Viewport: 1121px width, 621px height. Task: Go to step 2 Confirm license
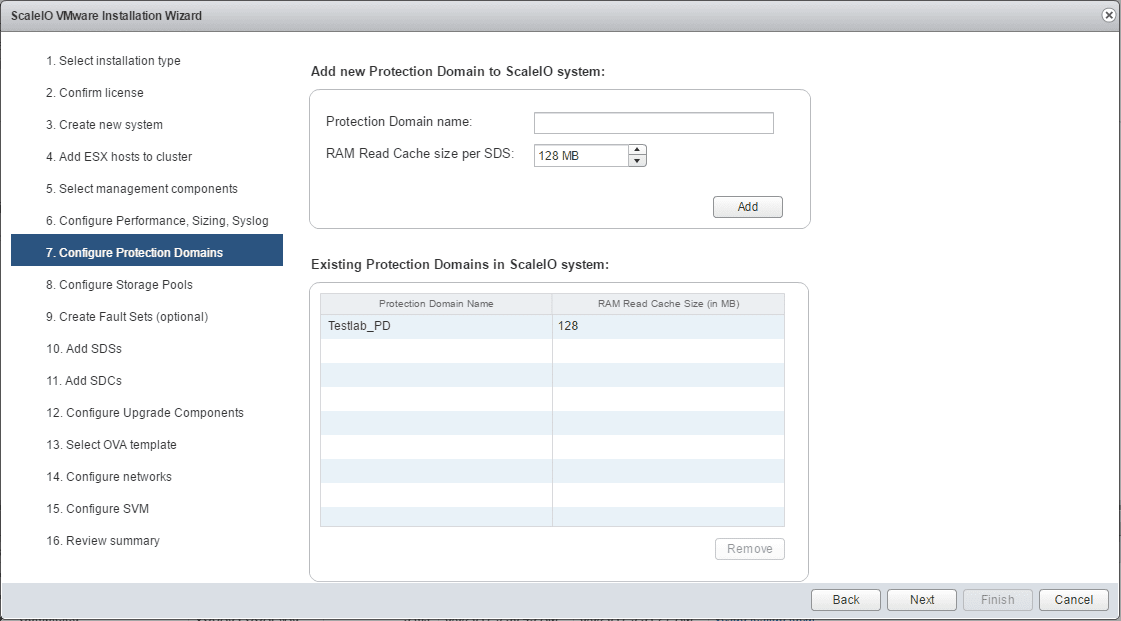pos(94,93)
